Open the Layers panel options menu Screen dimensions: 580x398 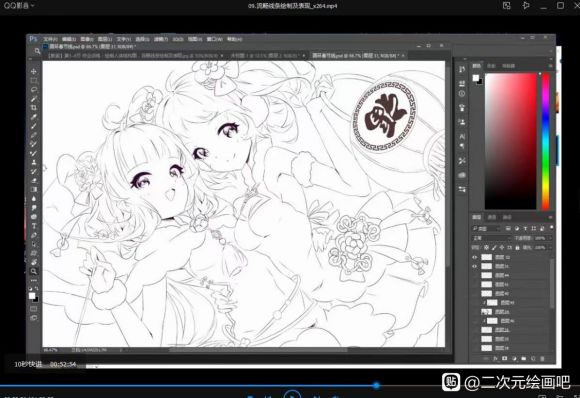pos(550,217)
